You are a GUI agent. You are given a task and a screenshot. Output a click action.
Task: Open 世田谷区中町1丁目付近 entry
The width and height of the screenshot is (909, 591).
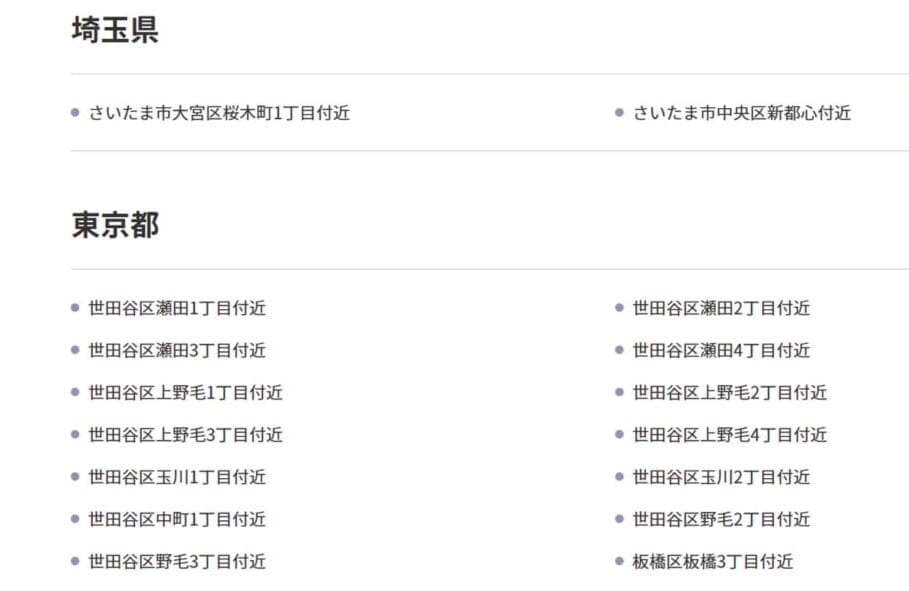click(177, 520)
